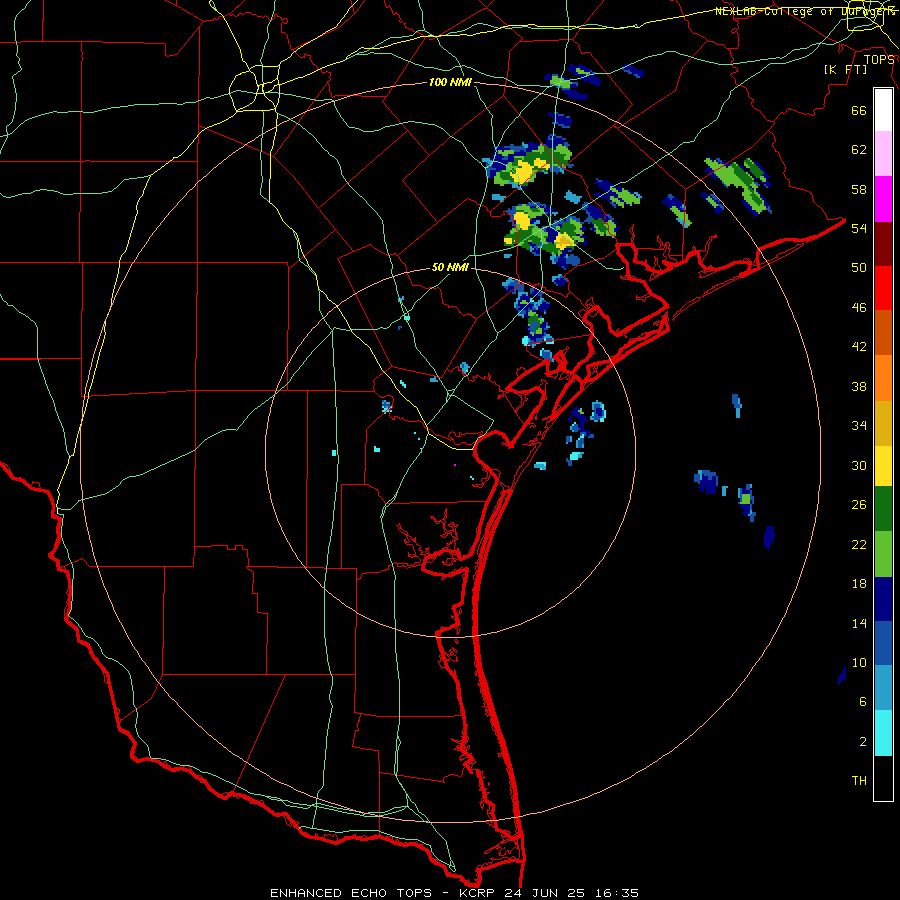
Task: Select the dark green legend color band
Action: [883, 509]
